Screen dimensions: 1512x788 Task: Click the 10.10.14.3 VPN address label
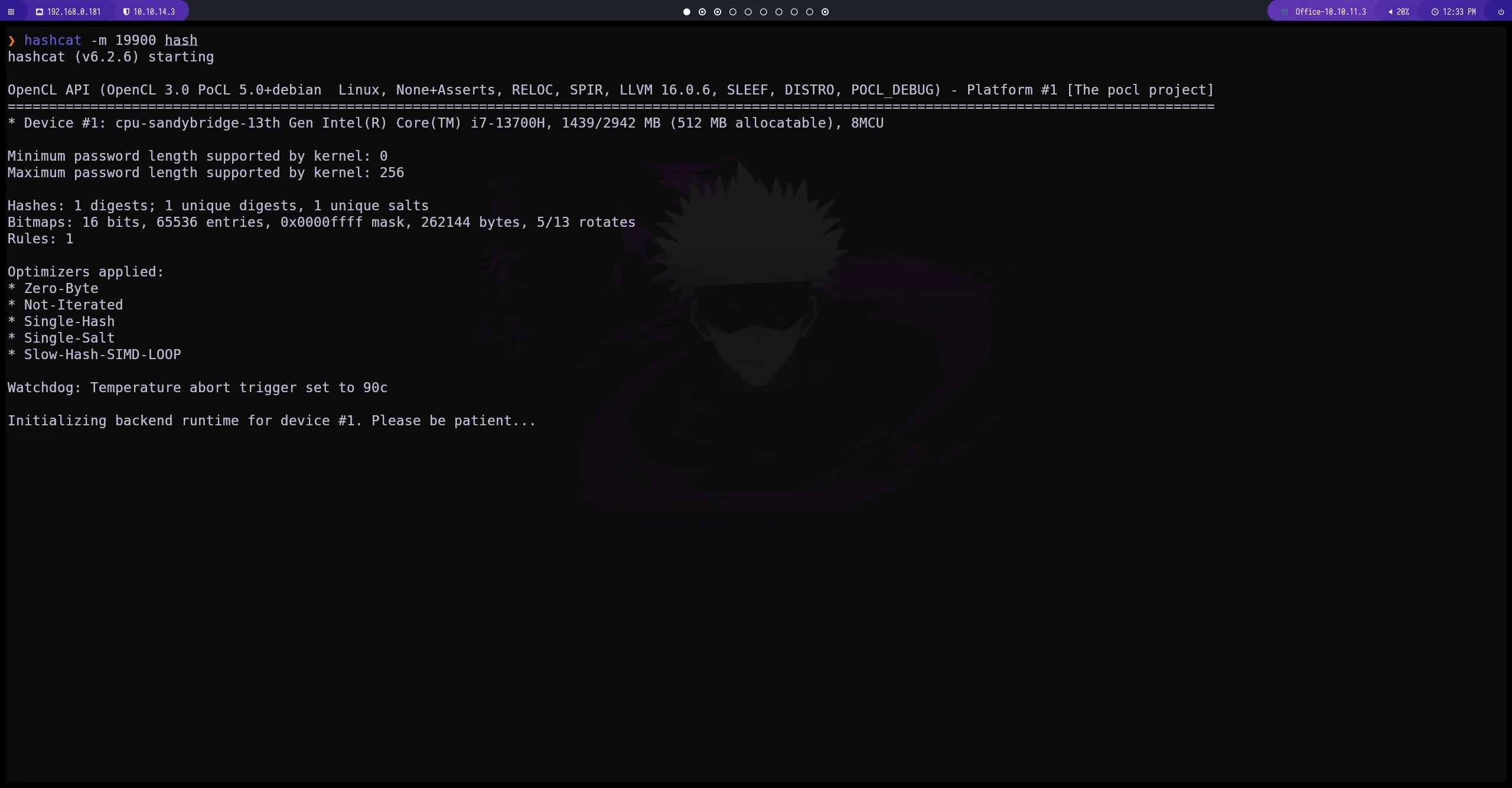point(154,12)
